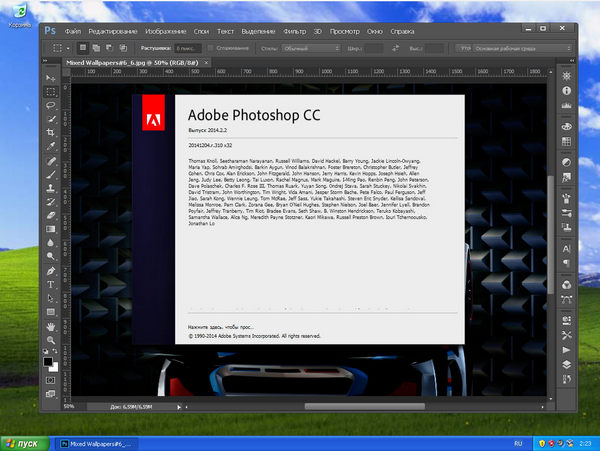Screen dimensions: 600x451
Task: Click the zoom percentage field in status bar
Action: tap(72, 406)
